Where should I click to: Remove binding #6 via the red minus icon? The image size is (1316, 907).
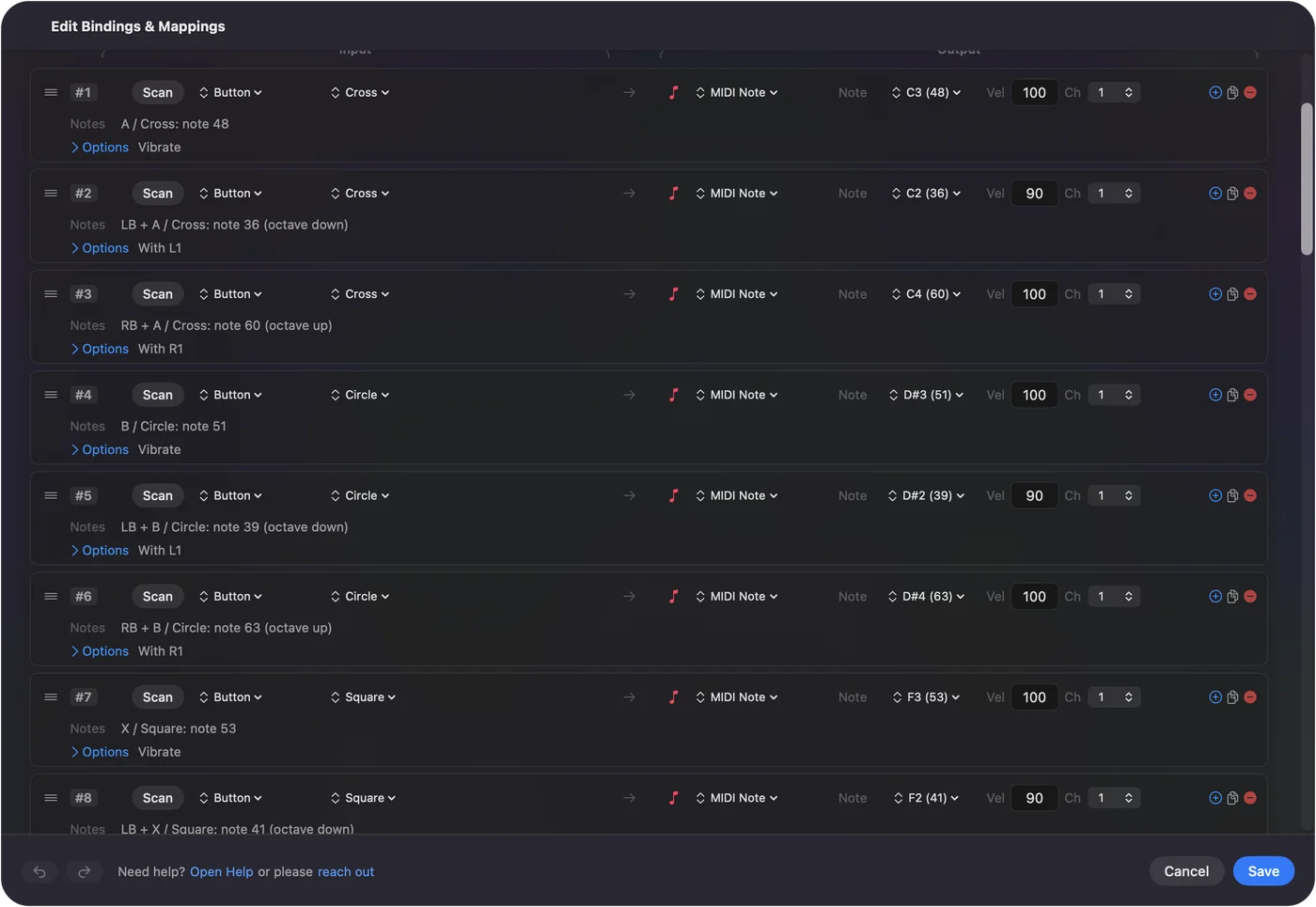[1250, 596]
